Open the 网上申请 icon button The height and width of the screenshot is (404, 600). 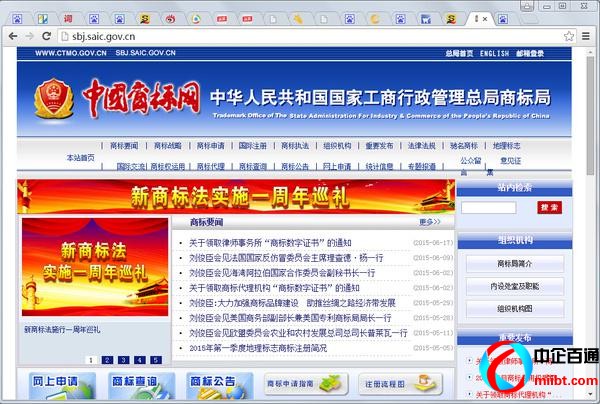[x=55, y=383]
